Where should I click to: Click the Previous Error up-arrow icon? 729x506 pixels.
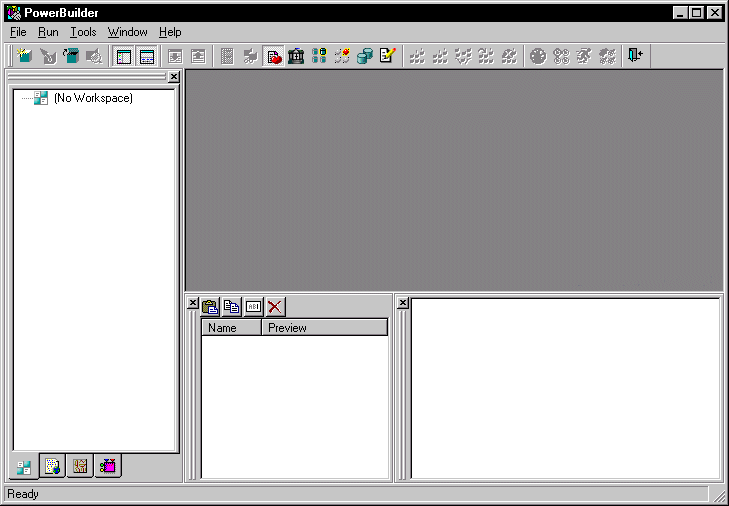pos(199,56)
